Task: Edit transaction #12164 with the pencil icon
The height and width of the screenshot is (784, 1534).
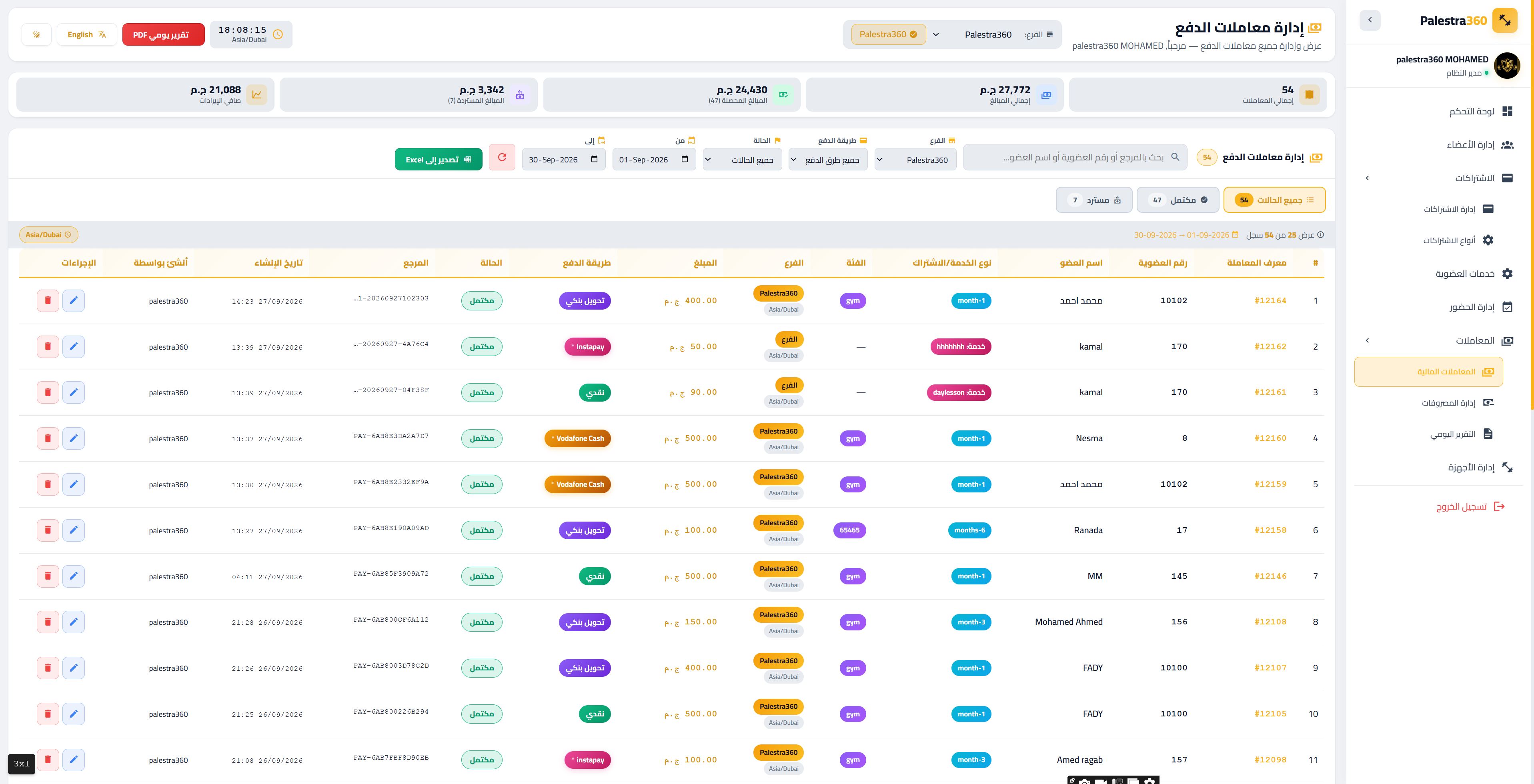Action: tap(73, 301)
